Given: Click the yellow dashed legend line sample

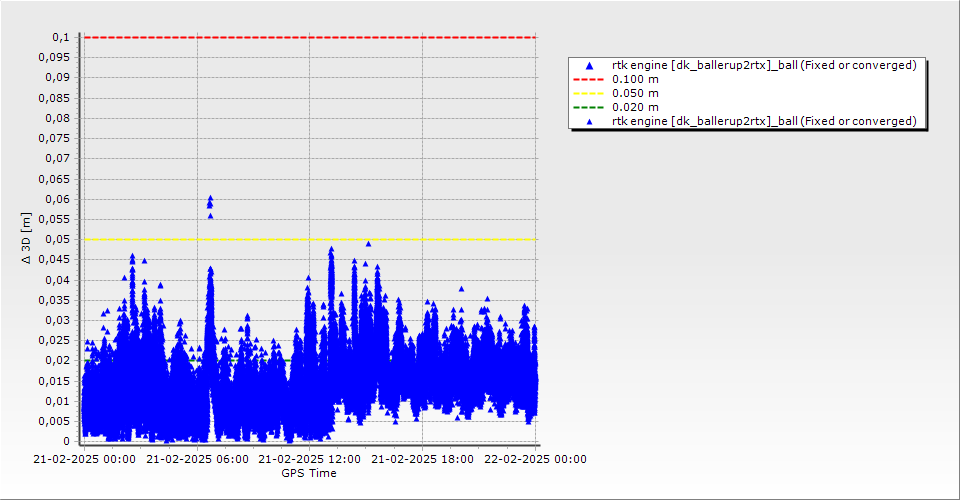Looking at the screenshot, I should [588, 94].
